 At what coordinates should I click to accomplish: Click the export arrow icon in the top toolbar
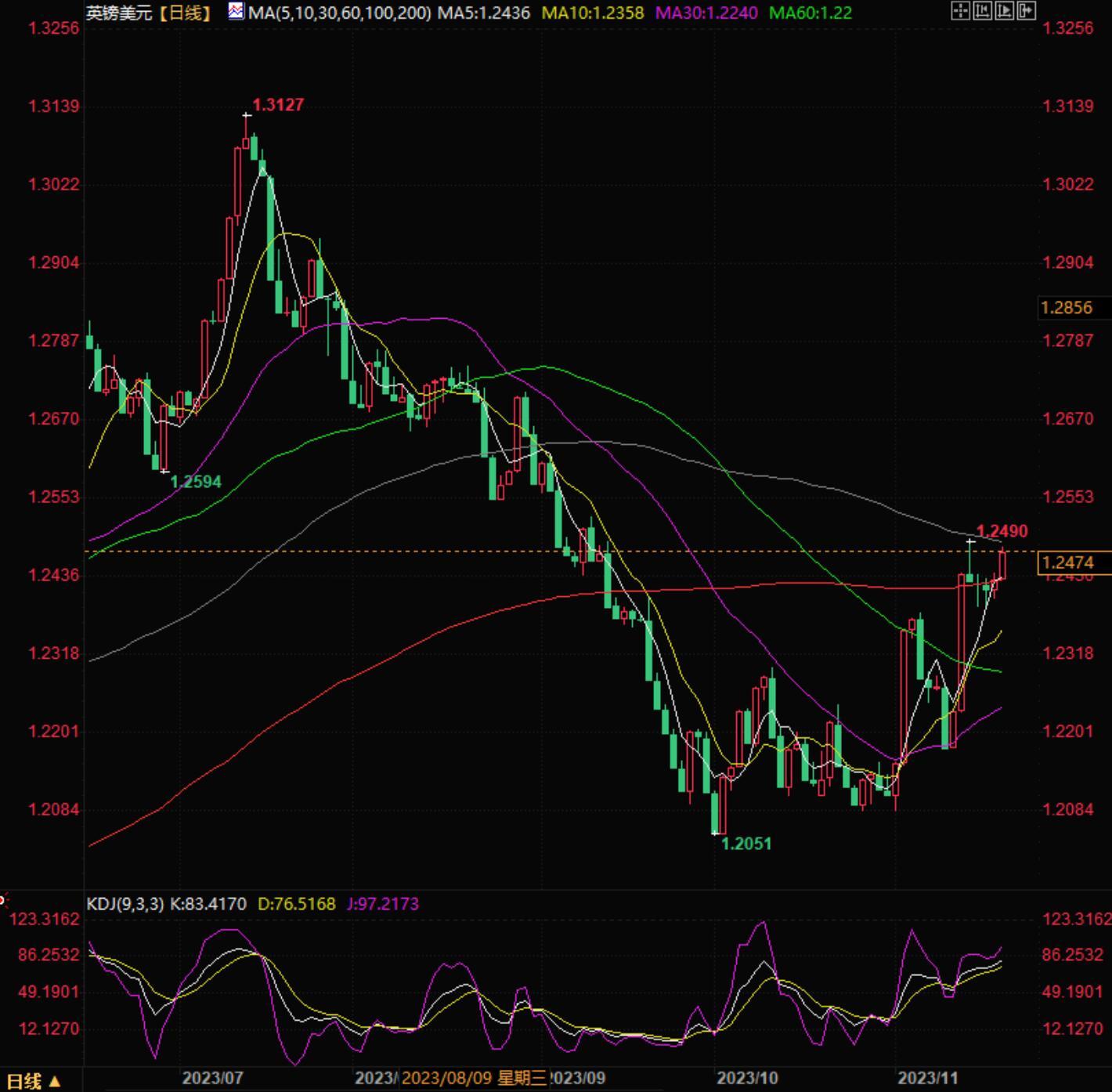click(x=1026, y=10)
